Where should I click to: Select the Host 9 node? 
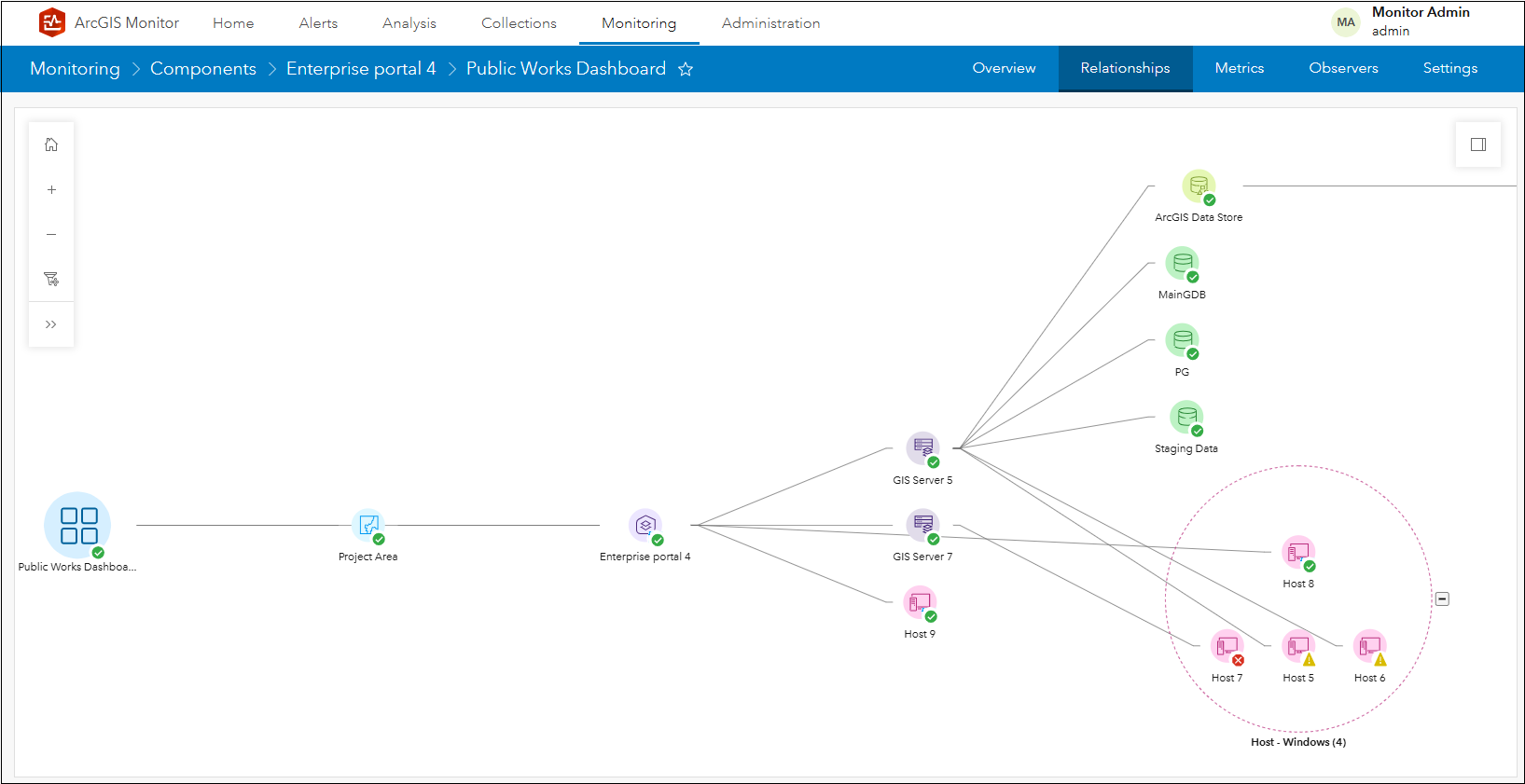pyautogui.click(x=920, y=602)
